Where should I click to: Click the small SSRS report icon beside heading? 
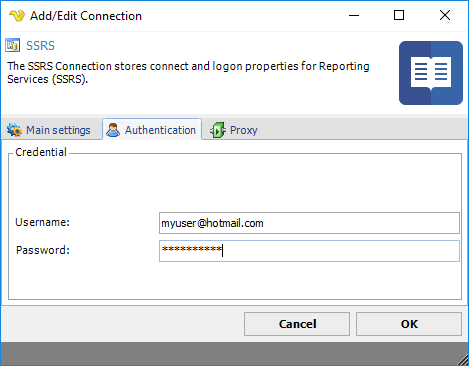(12, 45)
